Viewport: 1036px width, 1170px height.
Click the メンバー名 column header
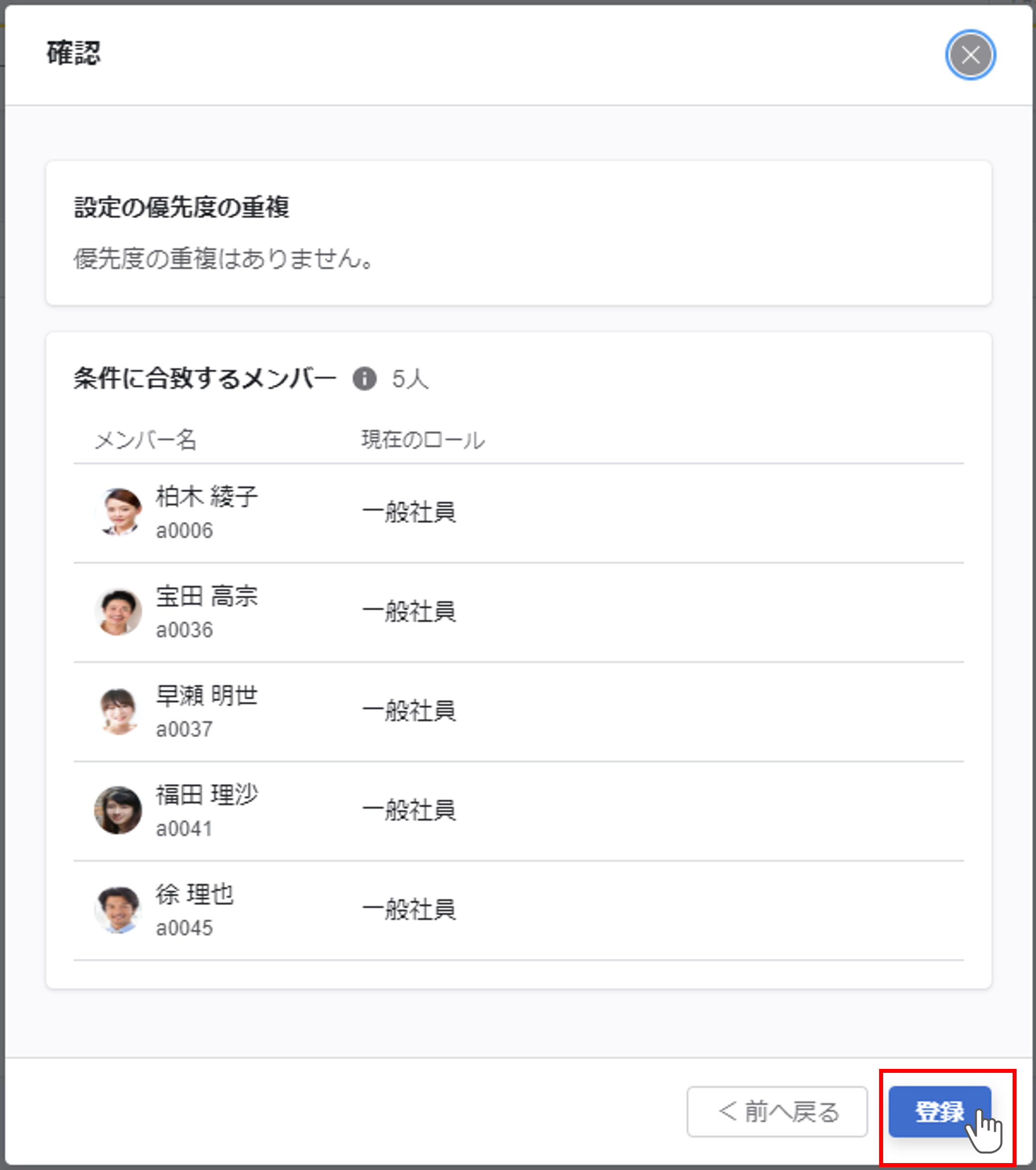point(146,440)
